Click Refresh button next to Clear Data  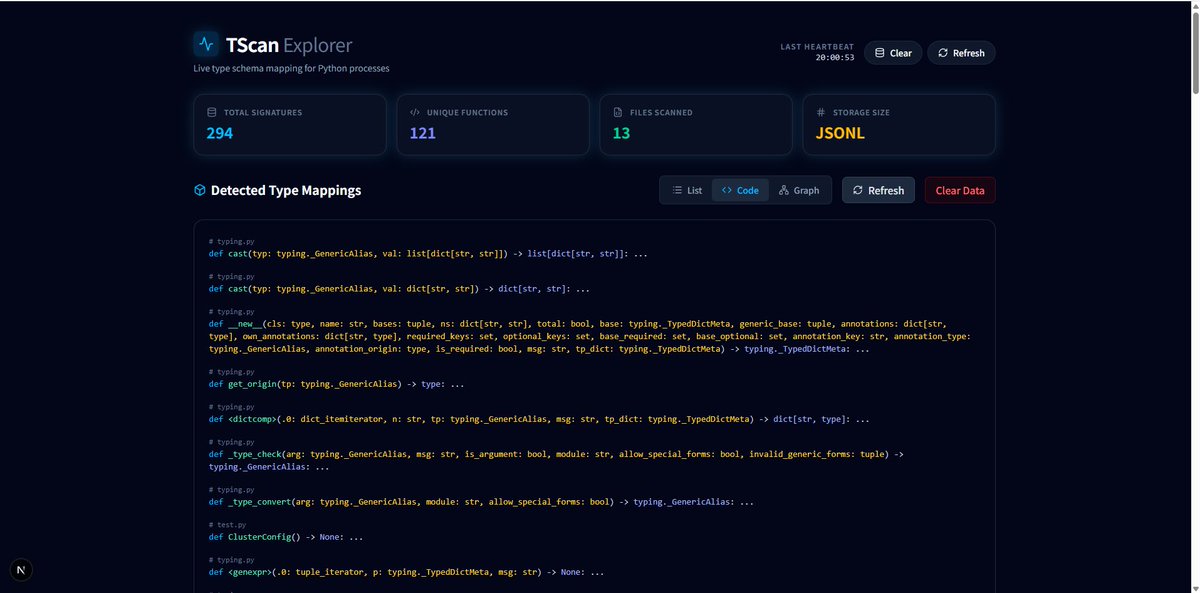coord(878,190)
